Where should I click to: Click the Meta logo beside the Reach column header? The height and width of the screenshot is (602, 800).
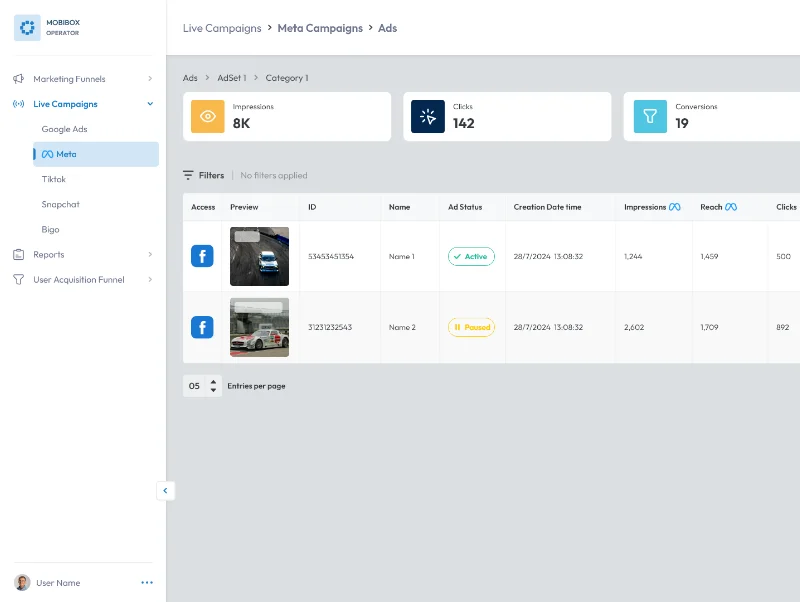[733, 207]
